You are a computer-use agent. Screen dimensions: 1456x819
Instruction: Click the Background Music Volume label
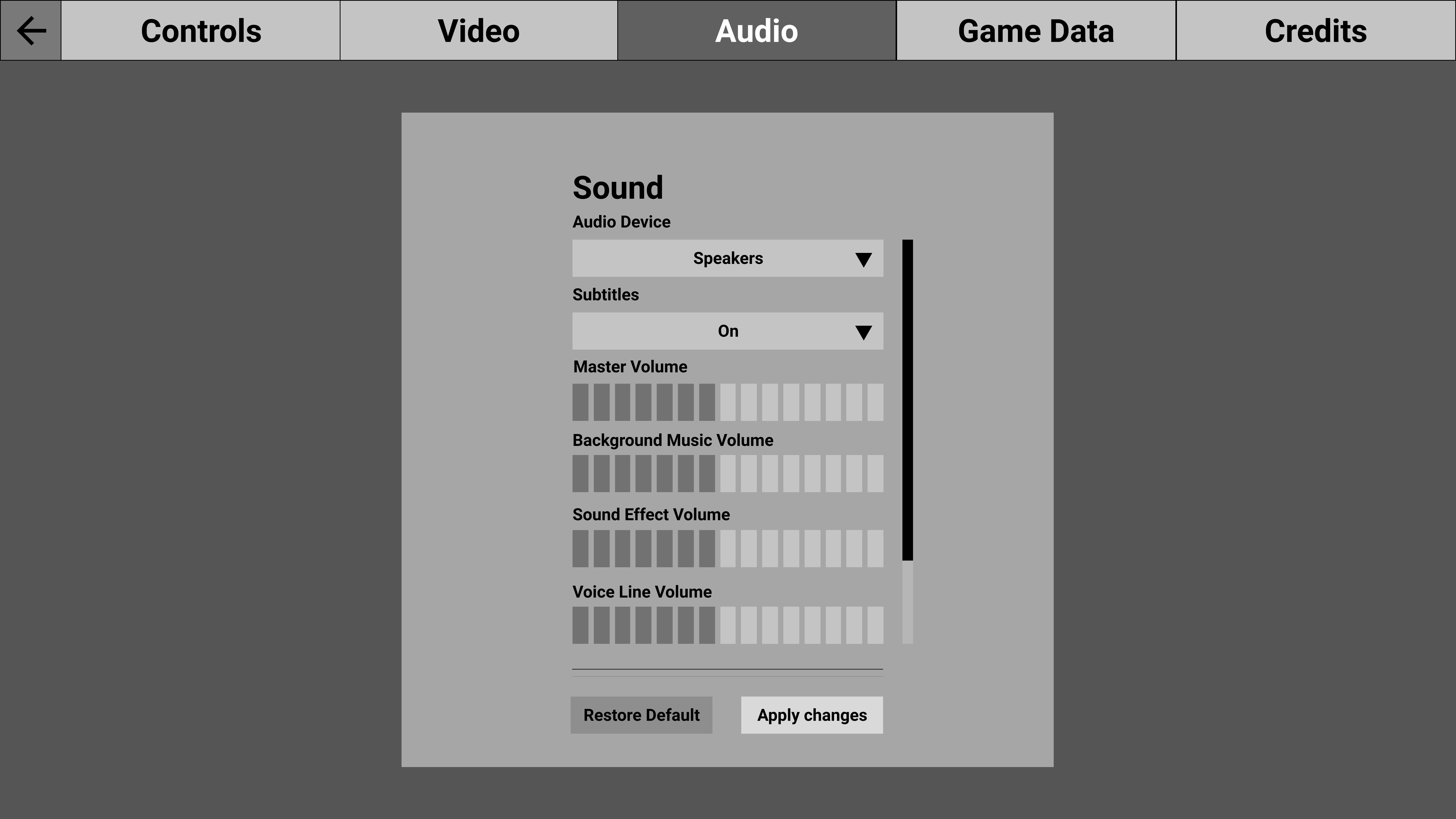[x=673, y=440]
